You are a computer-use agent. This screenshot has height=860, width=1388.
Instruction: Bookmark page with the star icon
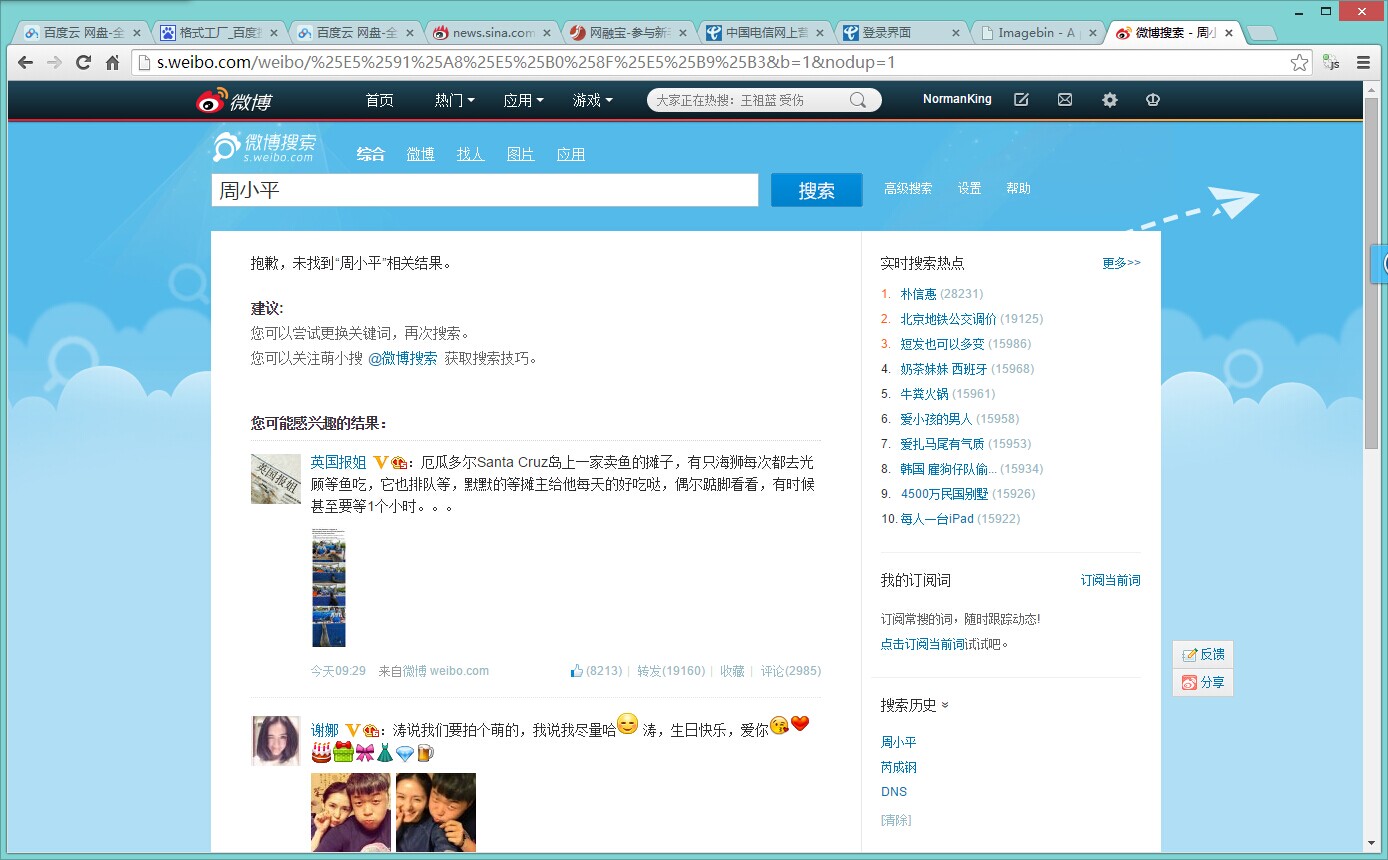tap(1299, 63)
